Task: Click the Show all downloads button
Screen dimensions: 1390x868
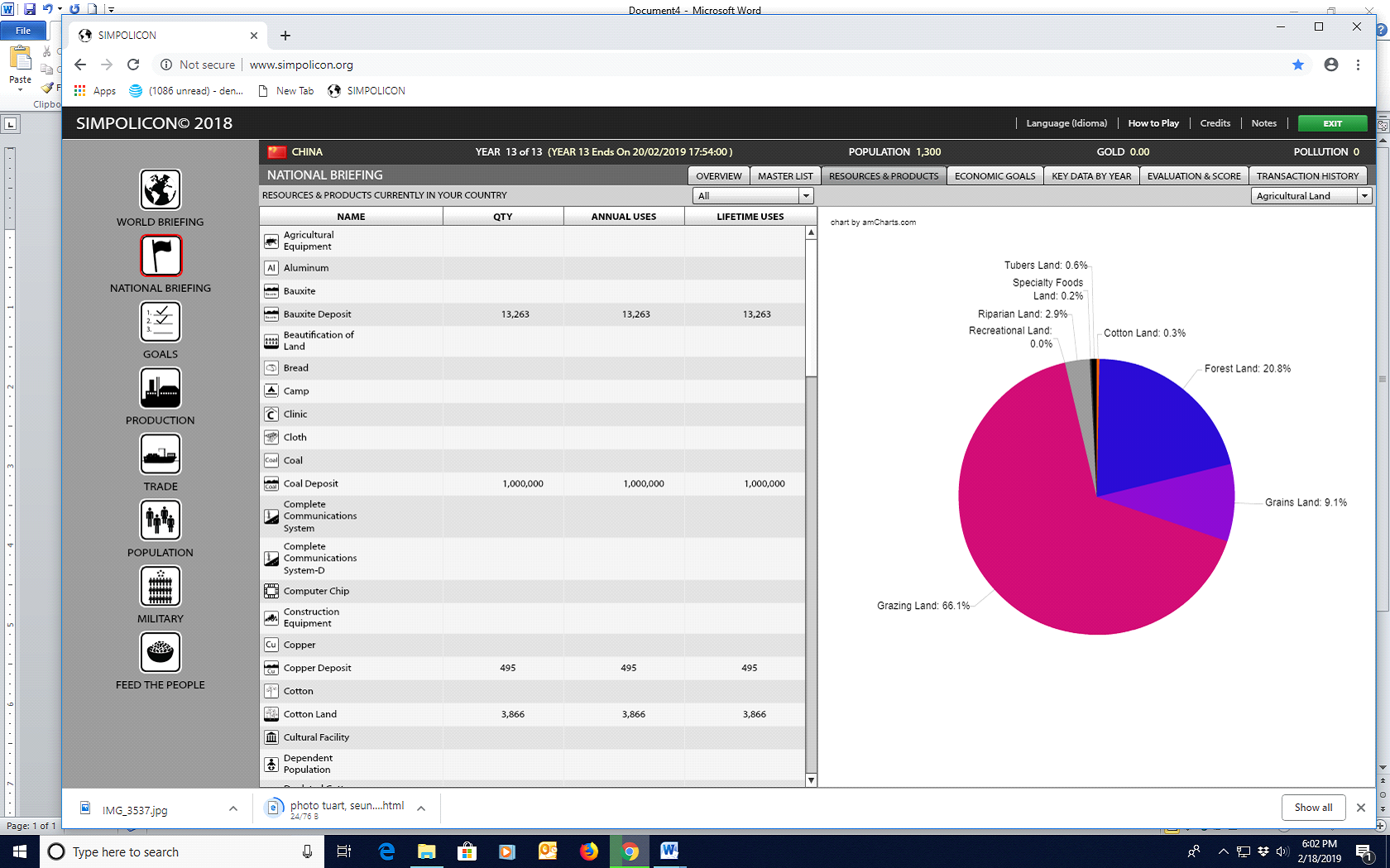Action: 1313,808
